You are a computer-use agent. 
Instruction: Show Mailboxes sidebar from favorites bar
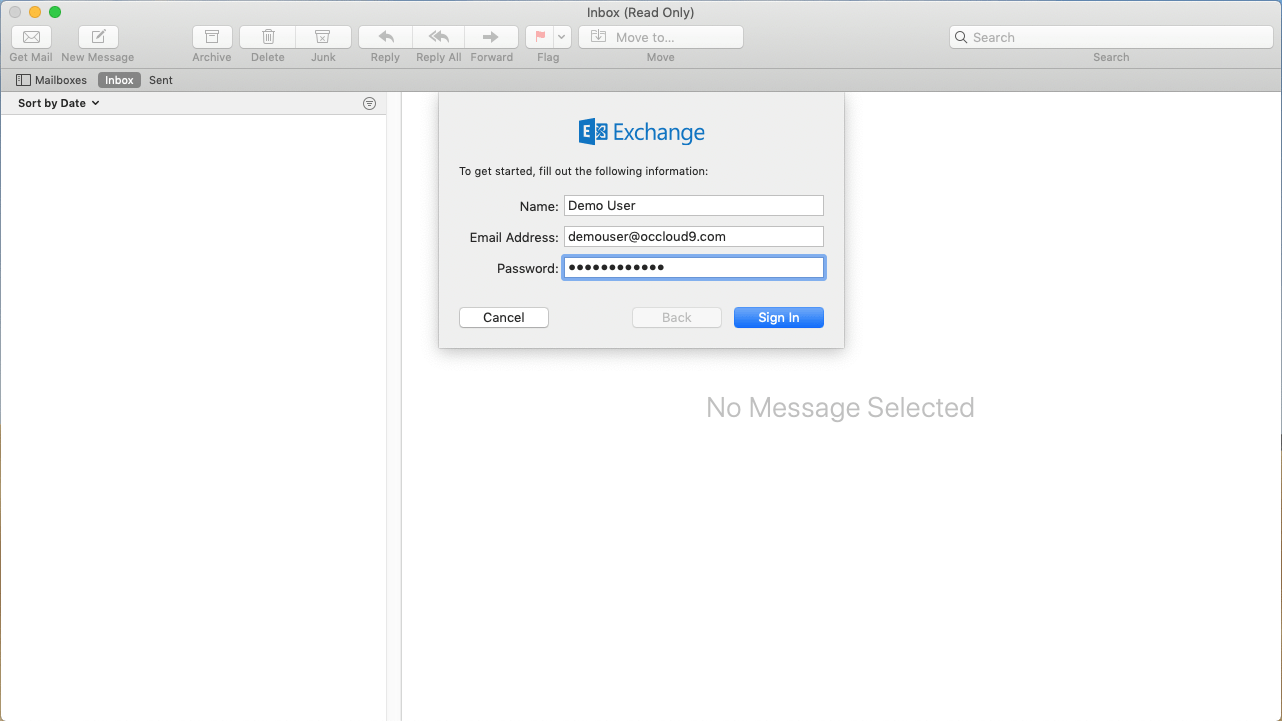click(52, 80)
